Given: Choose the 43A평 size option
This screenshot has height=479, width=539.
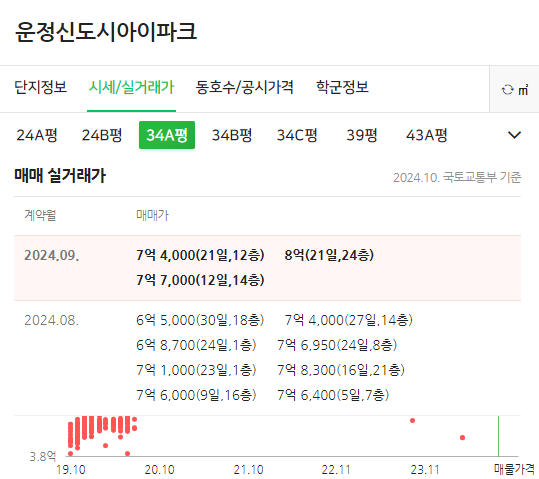Looking at the screenshot, I should [427, 135].
